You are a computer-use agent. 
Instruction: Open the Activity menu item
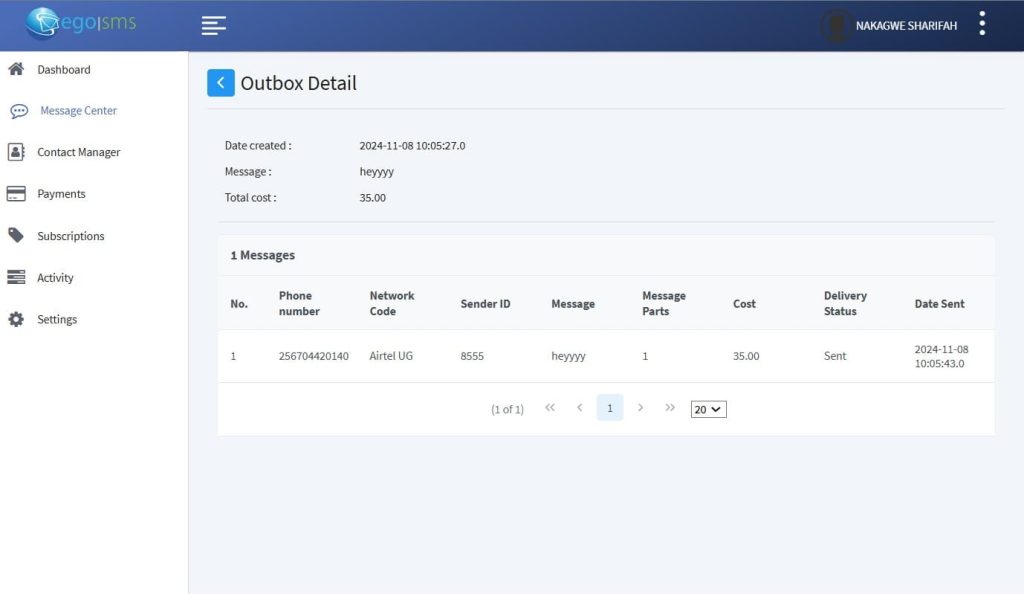(x=55, y=278)
